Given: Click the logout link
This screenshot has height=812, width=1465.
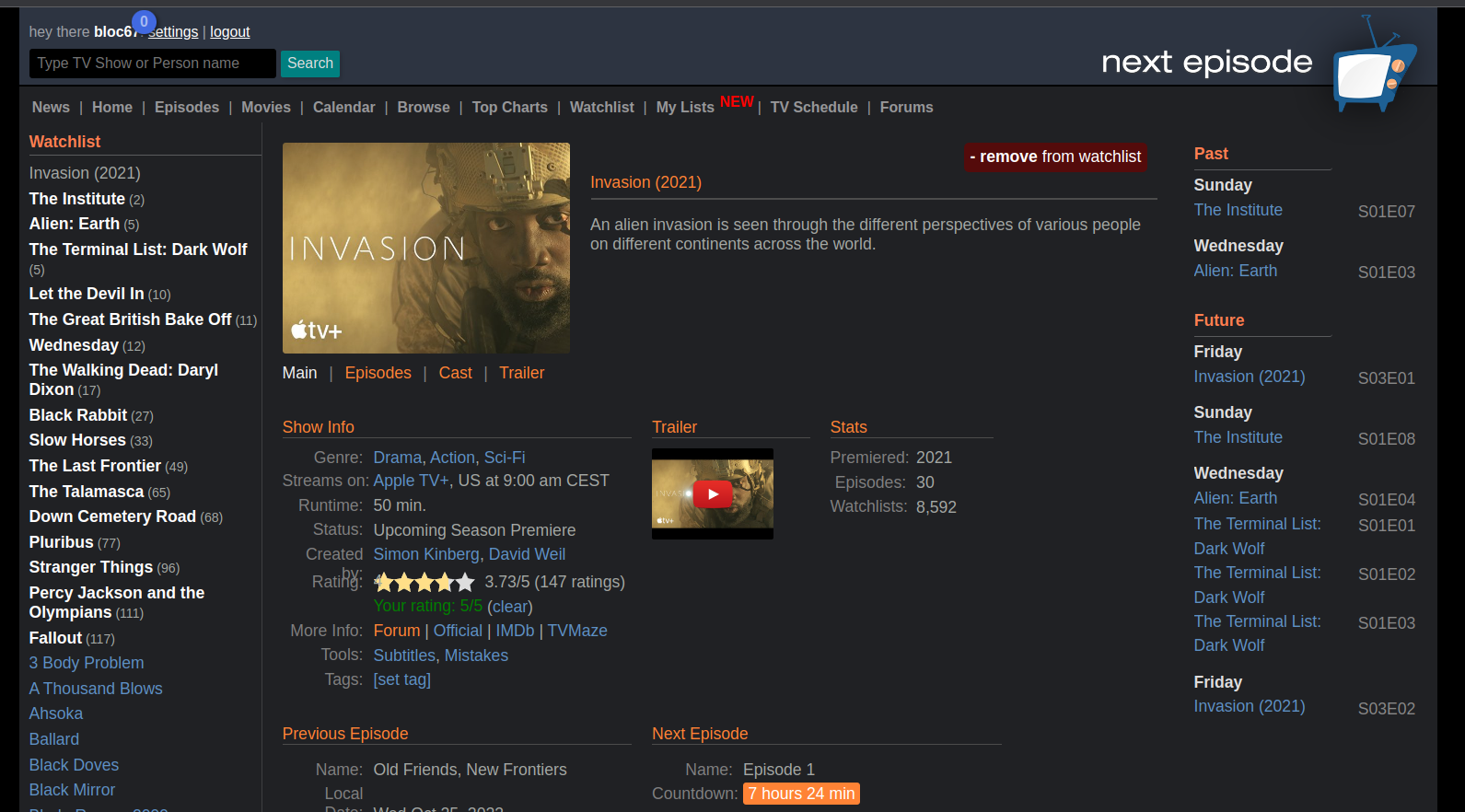Looking at the screenshot, I should click(x=230, y=32).
